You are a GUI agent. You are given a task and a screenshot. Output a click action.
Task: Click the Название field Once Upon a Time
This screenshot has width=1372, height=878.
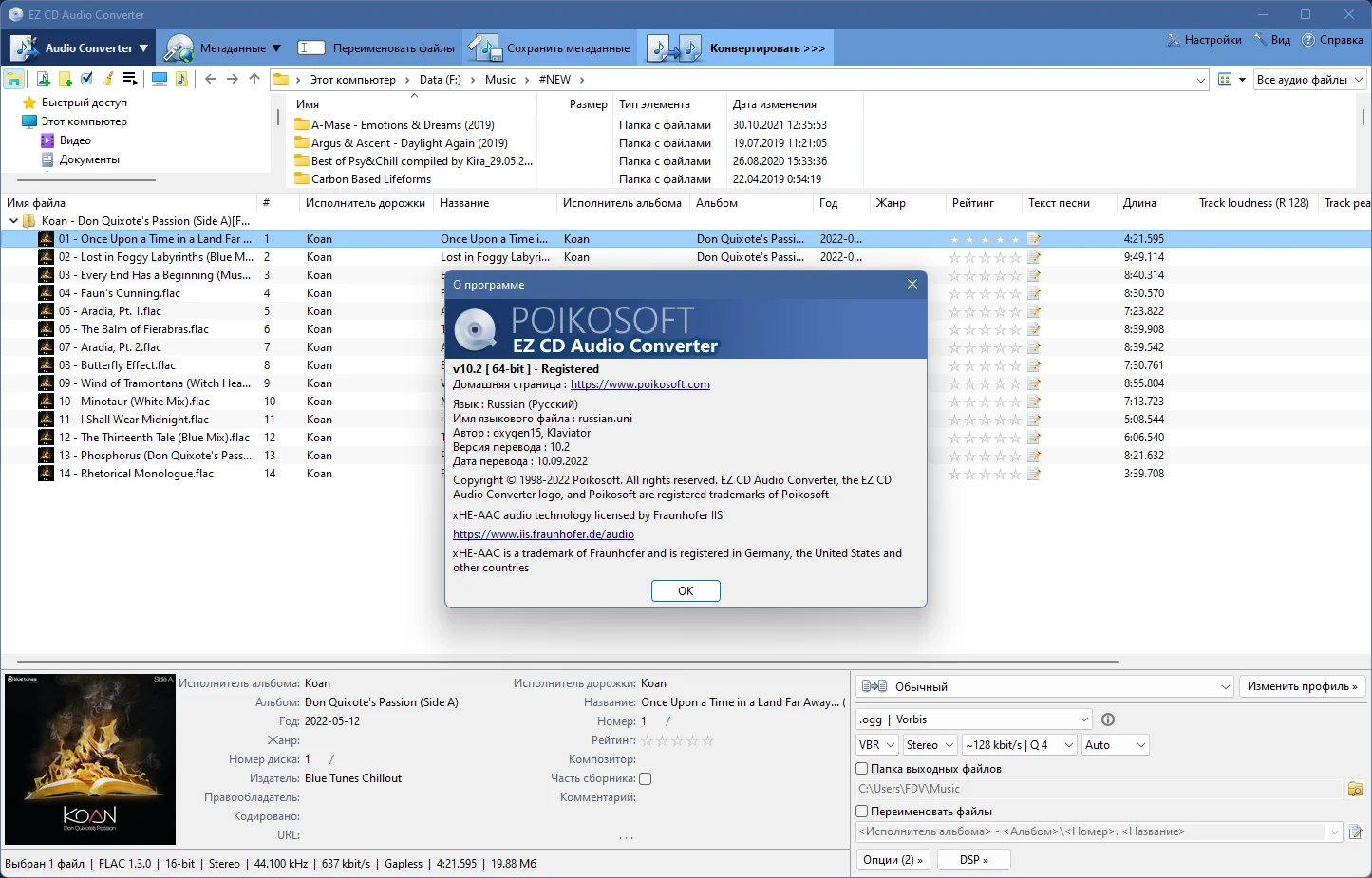pyautogui.click(x=741, y=702)
